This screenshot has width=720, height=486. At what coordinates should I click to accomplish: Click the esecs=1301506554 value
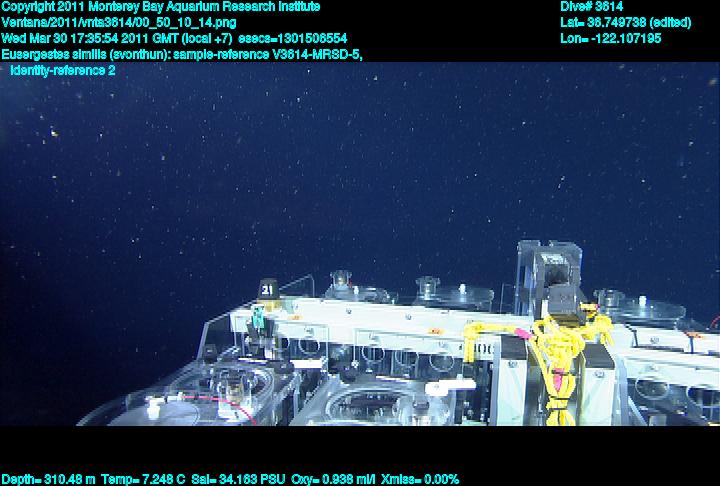pos(292,38)
